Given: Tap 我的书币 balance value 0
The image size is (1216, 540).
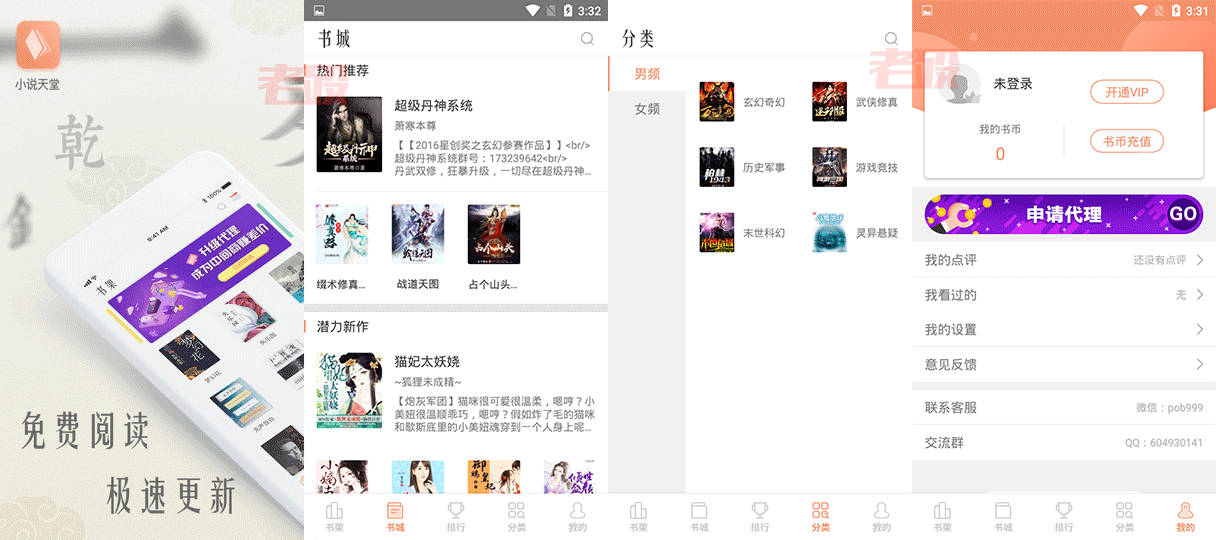Looking at the screenshot, I should click(x=1000, y=154).
